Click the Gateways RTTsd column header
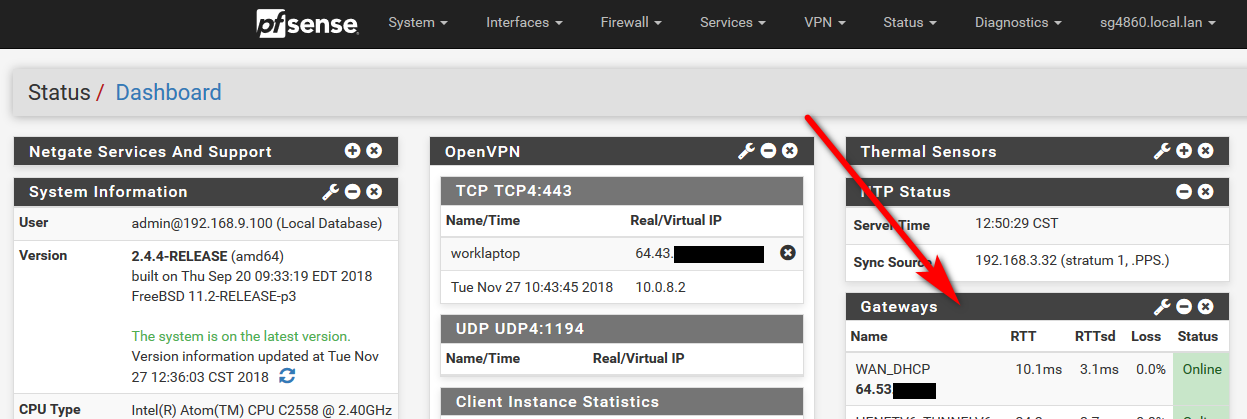 (x=1094, y=336)
